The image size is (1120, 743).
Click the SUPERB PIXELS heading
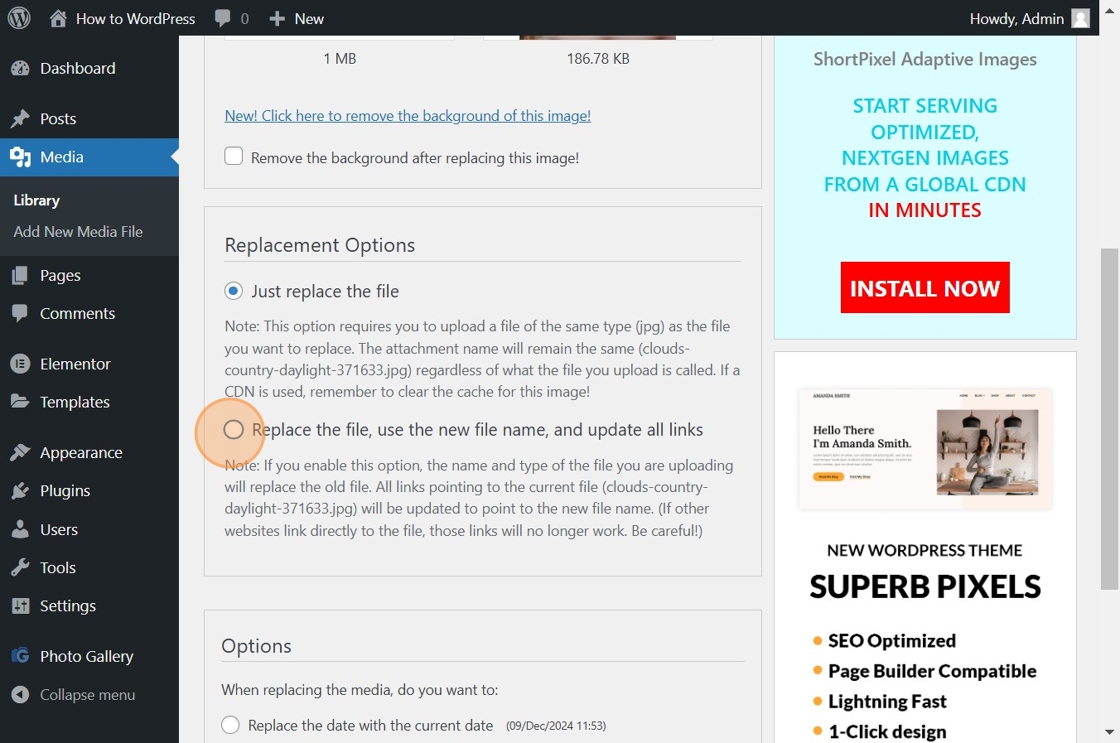pos(925,587)
